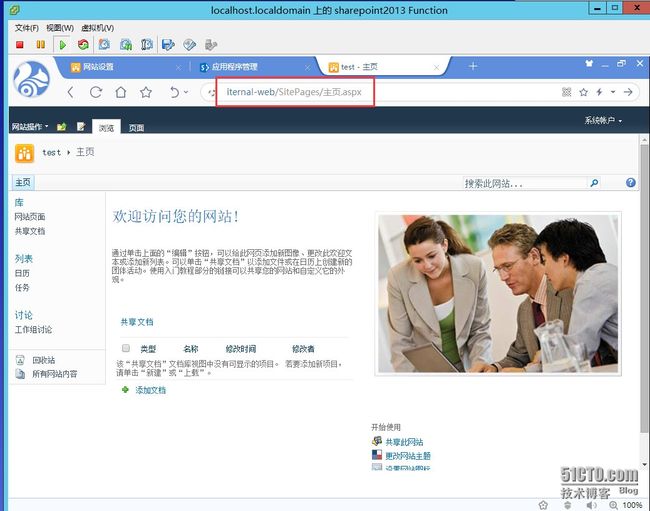The width and height of the screenshot is (650, 511).
Task: Switch to the 应用程序管理 browser tab
Action: (235, 67)
